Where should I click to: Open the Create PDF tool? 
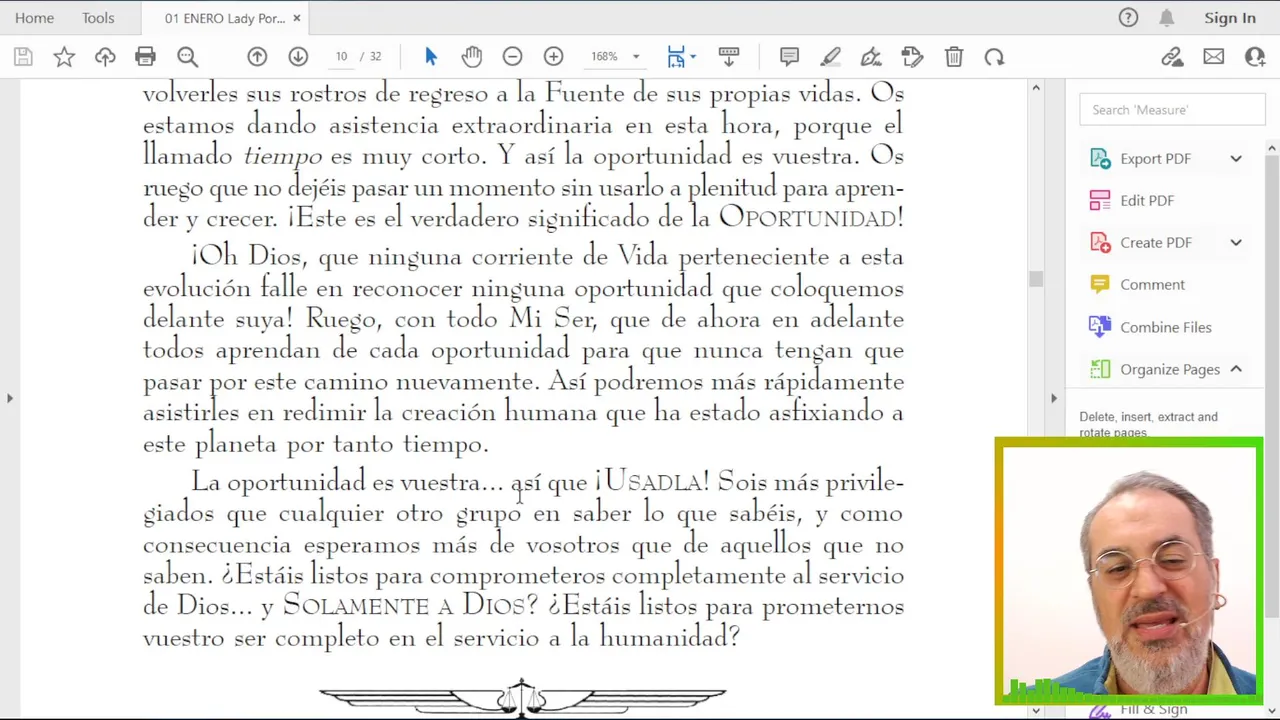point(1156,243)
